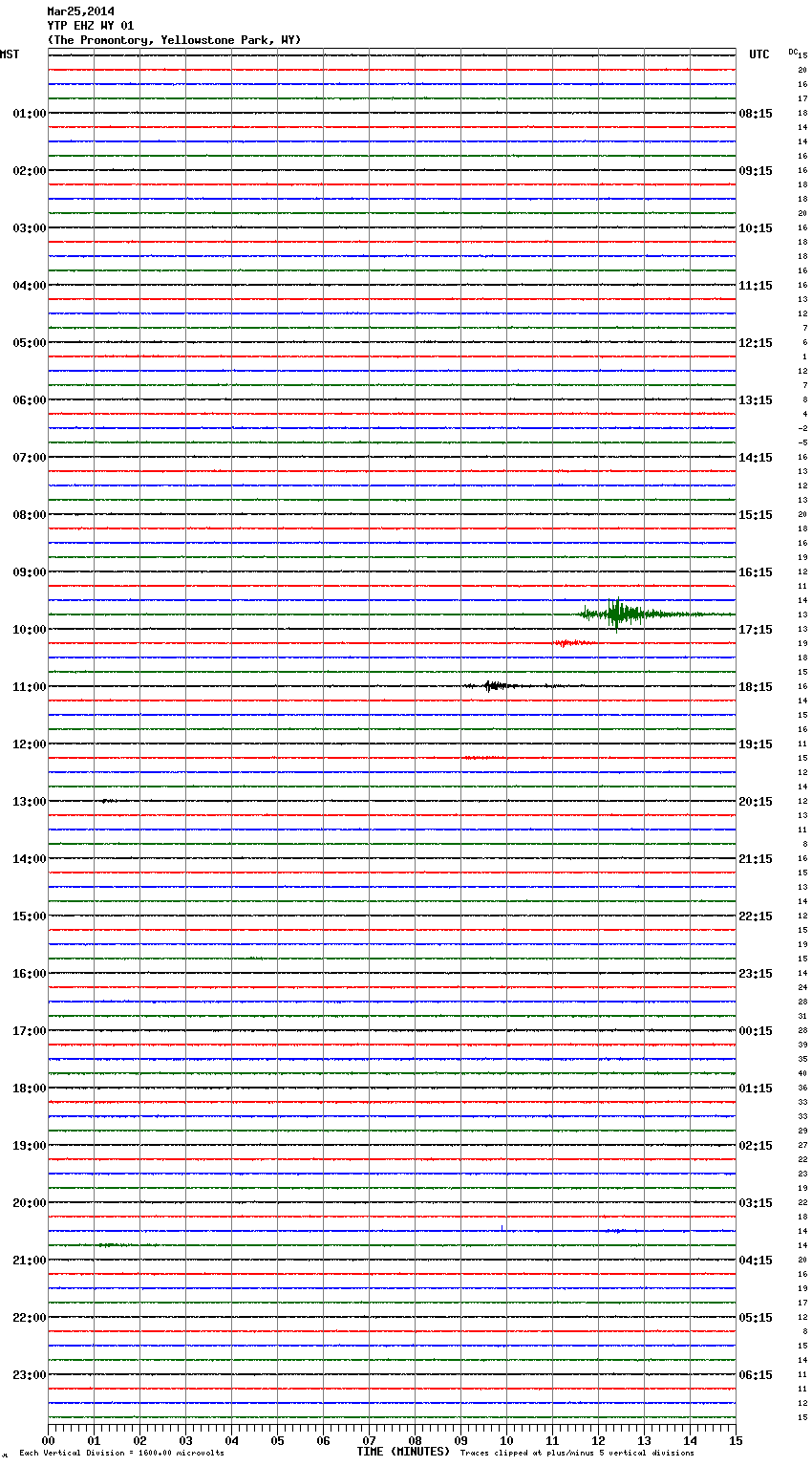Click the 'TIME (MINUTES)' axis title
Screen dimensions: 812x1466
403,1452
